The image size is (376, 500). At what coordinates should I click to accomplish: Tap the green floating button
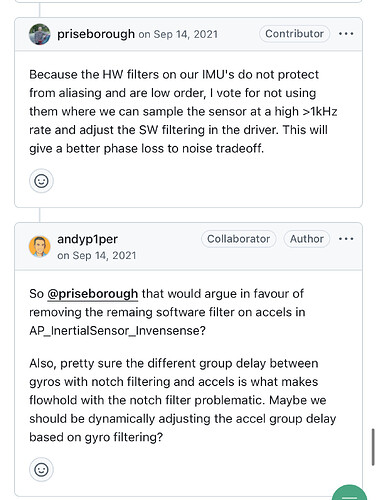pyautogui.click(x=350, y=493)
